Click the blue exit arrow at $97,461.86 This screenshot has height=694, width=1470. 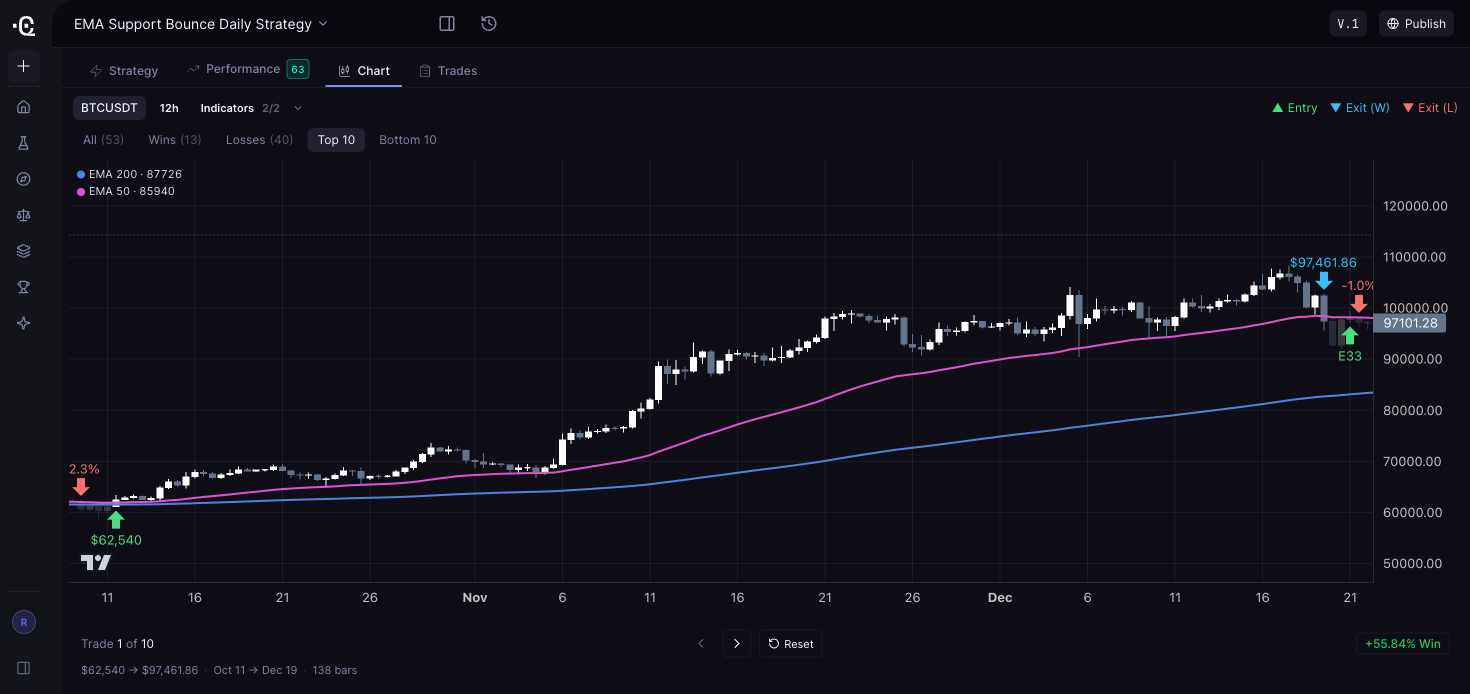(x=1323, y=281)
